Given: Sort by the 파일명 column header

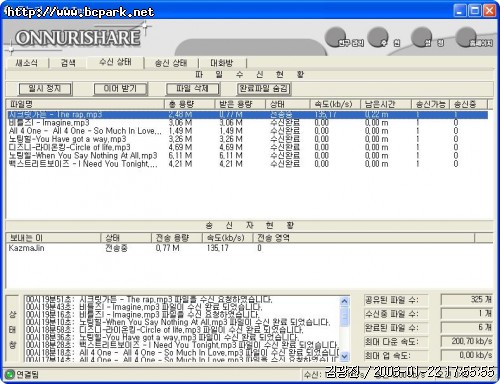Looking at the screenshot, I should (86, 104).
